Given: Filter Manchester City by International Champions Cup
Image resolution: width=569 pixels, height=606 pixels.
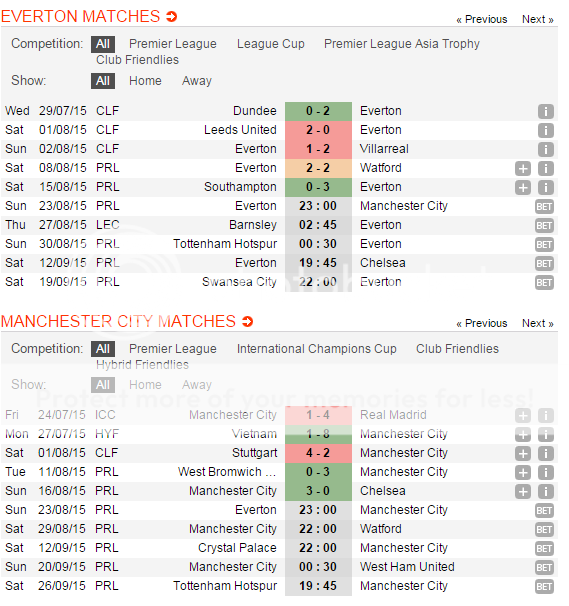Looking at the screenshot, I should [317, 349].
